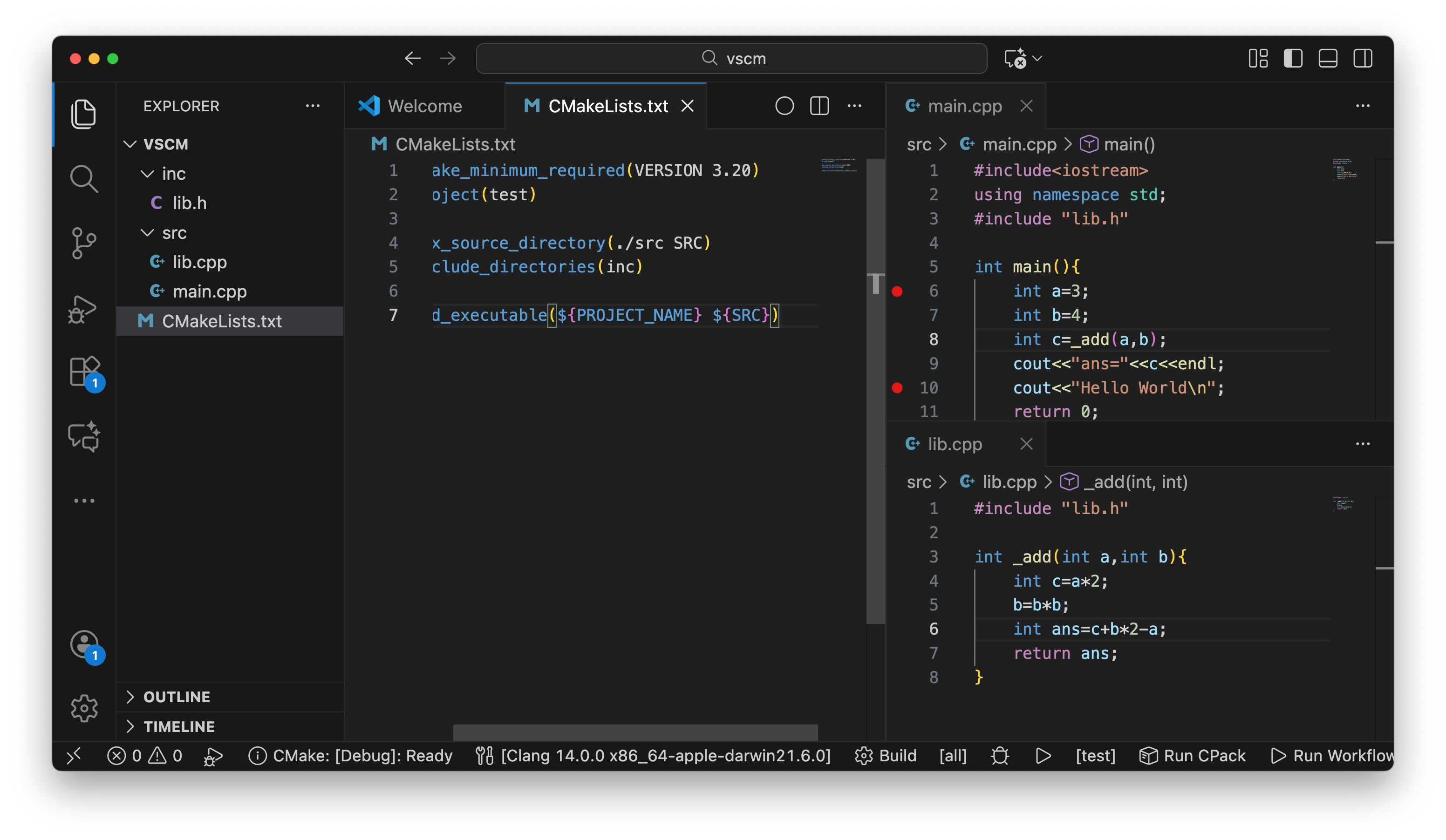Expand the OUTLINE section
Image resolution: width=1446 pixels, height=840 pixels.
(x=177, y=697)
